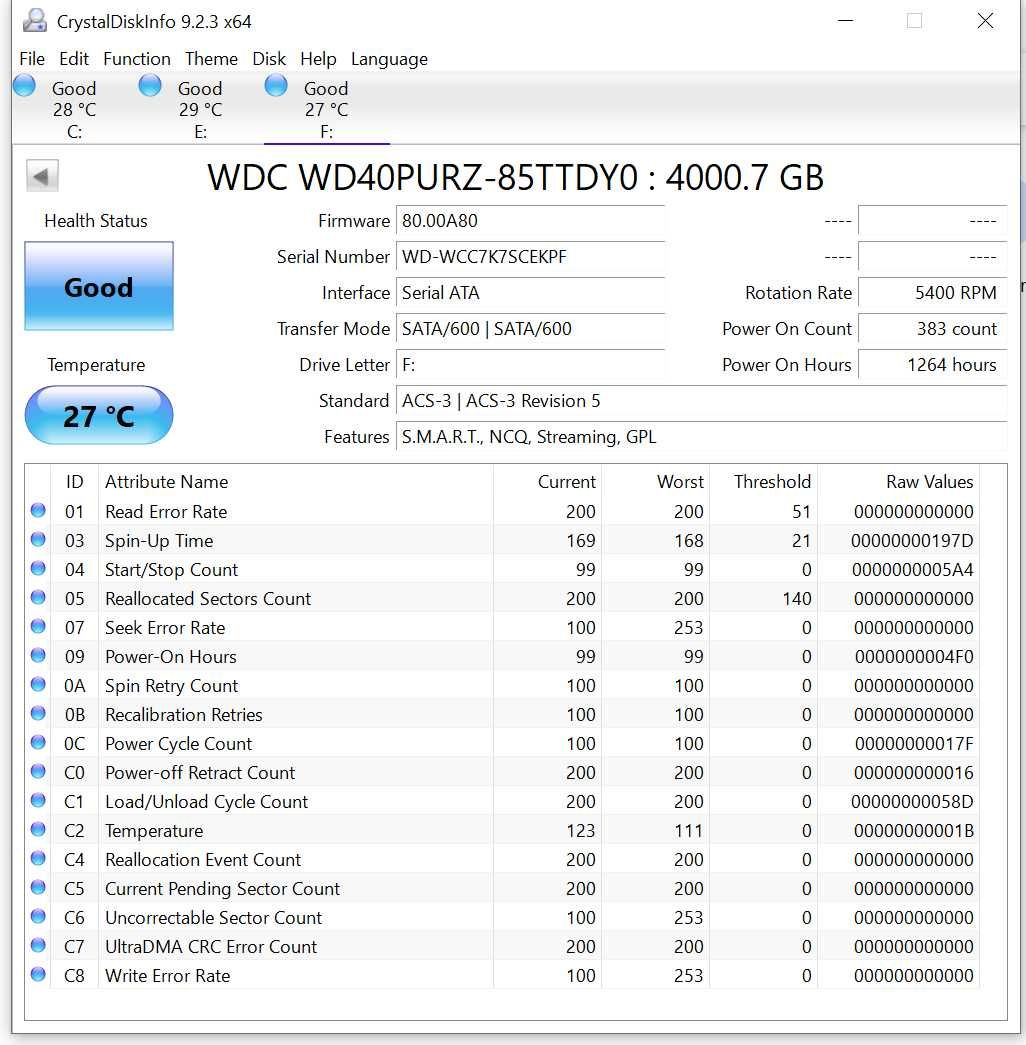Click the Raw Values column header
The image size is (1026, 1045).
click(899, 481)
